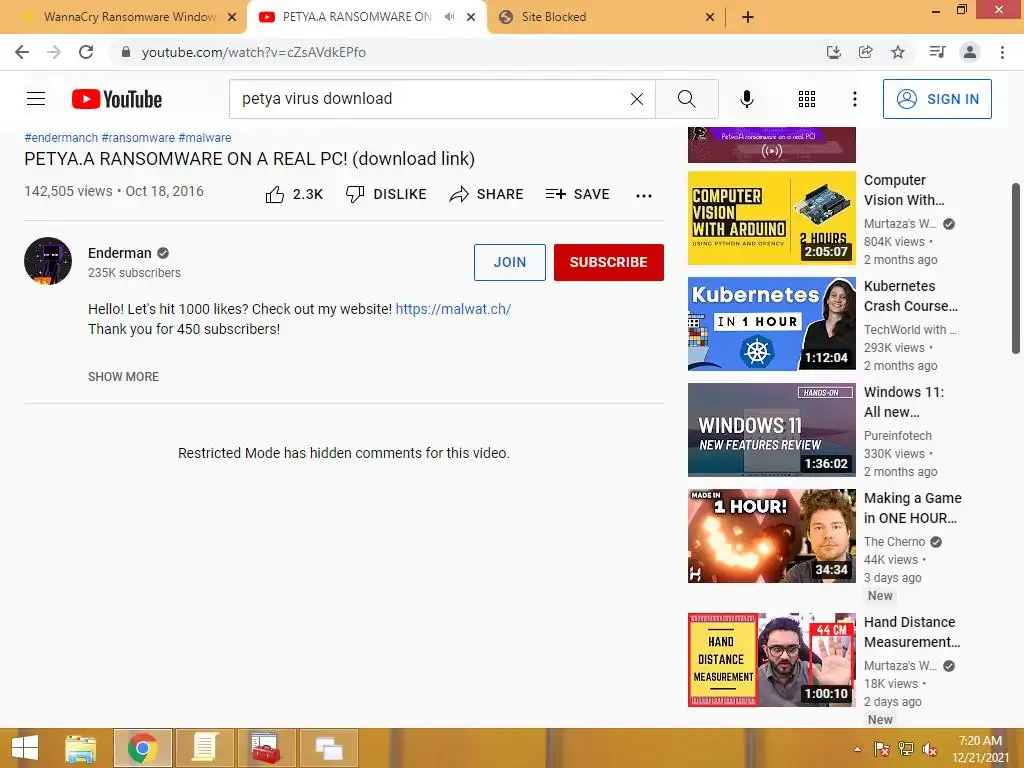This screenshot has height=768, width=1024.
Task: Open TechWorld with channel name
Action: (910, 330)
